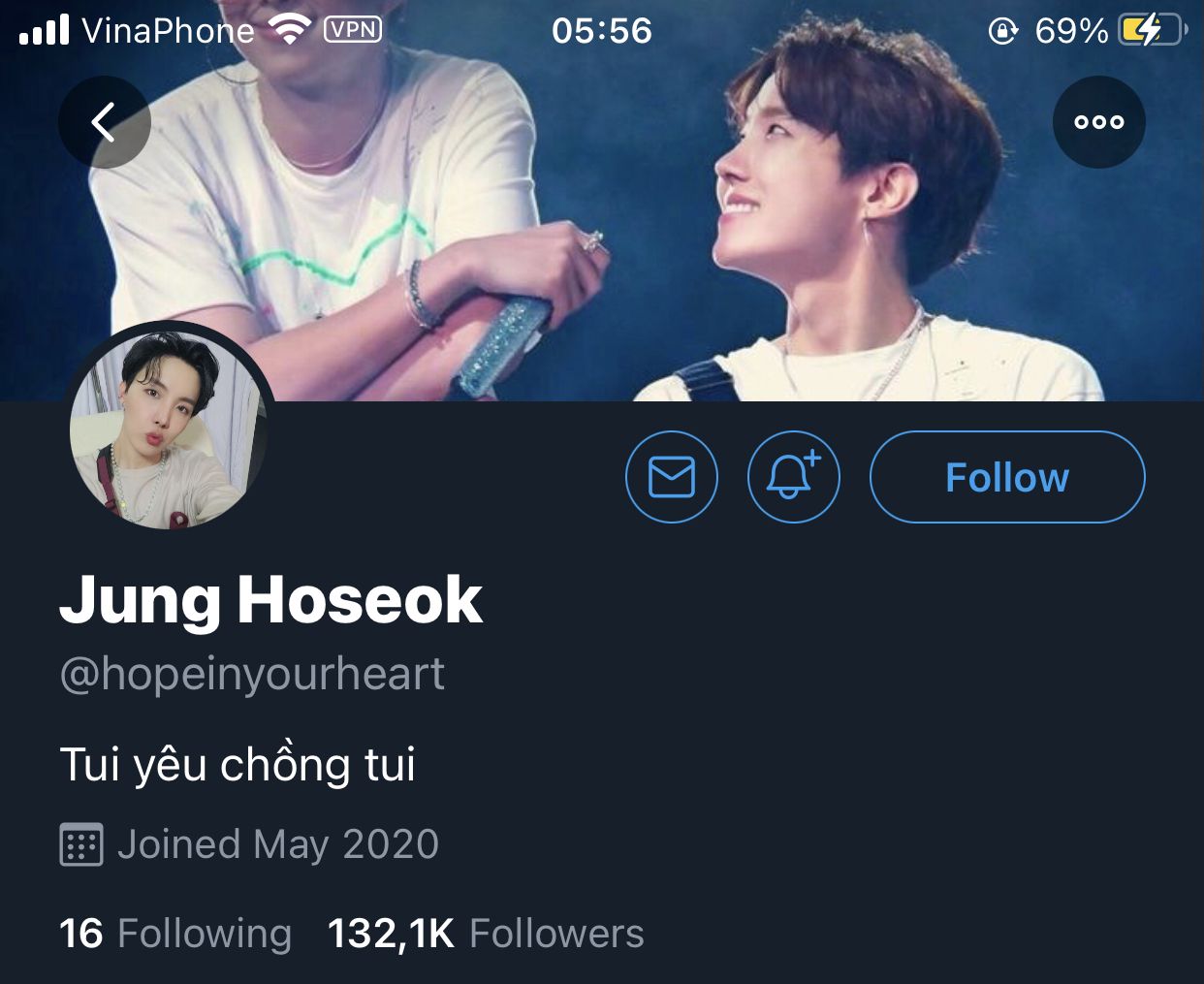1204x984 pixels.
Task: Follow Jung Hoseok's account
Action: (x=1007, y=477)
